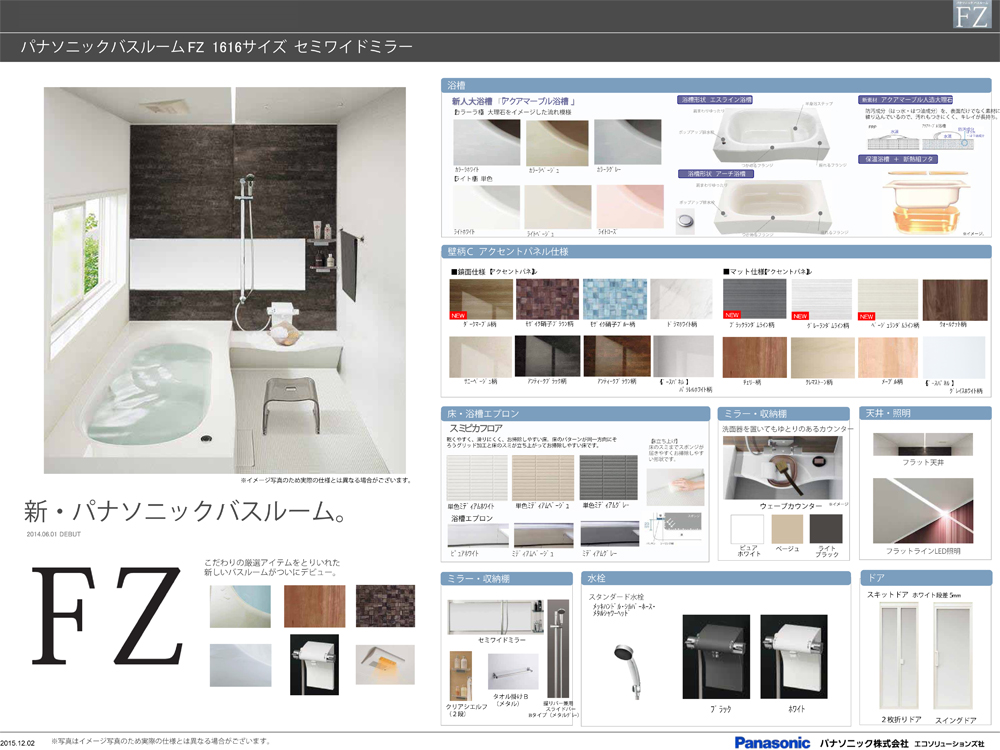Select the メープル柄 panel swatch

tap(888, 357)
